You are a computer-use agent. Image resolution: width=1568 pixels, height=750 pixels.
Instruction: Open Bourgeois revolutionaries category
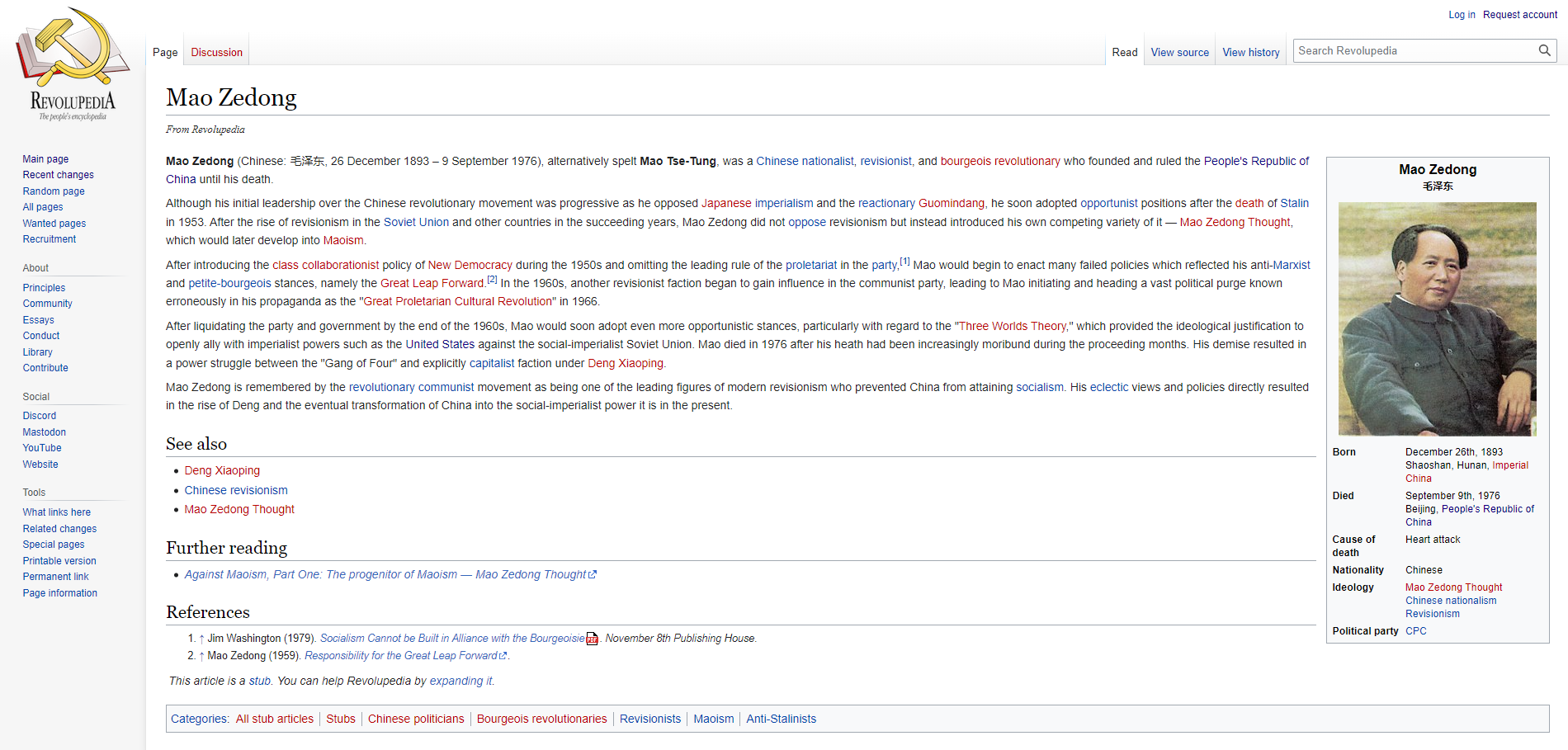541,719
